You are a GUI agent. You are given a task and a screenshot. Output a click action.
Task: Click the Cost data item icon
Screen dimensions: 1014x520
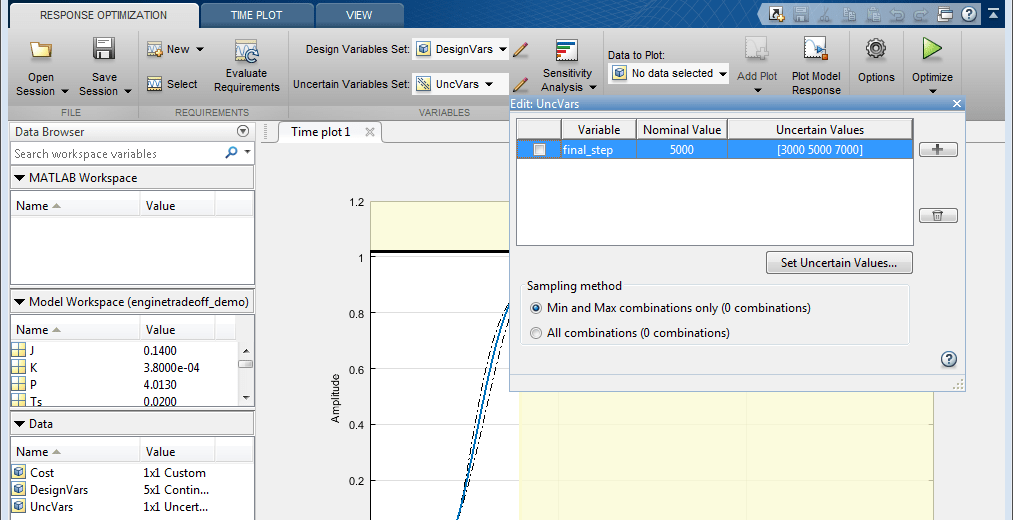19,473
